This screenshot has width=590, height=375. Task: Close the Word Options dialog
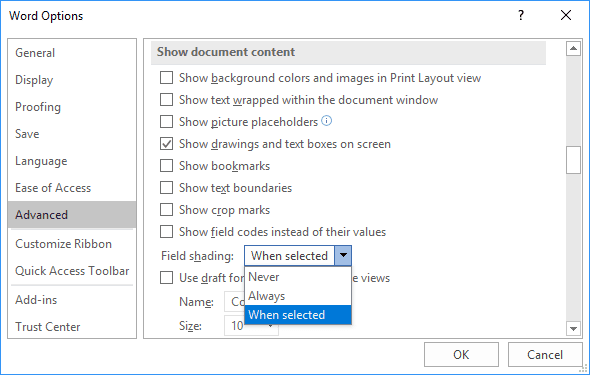(x=566, y=15)
